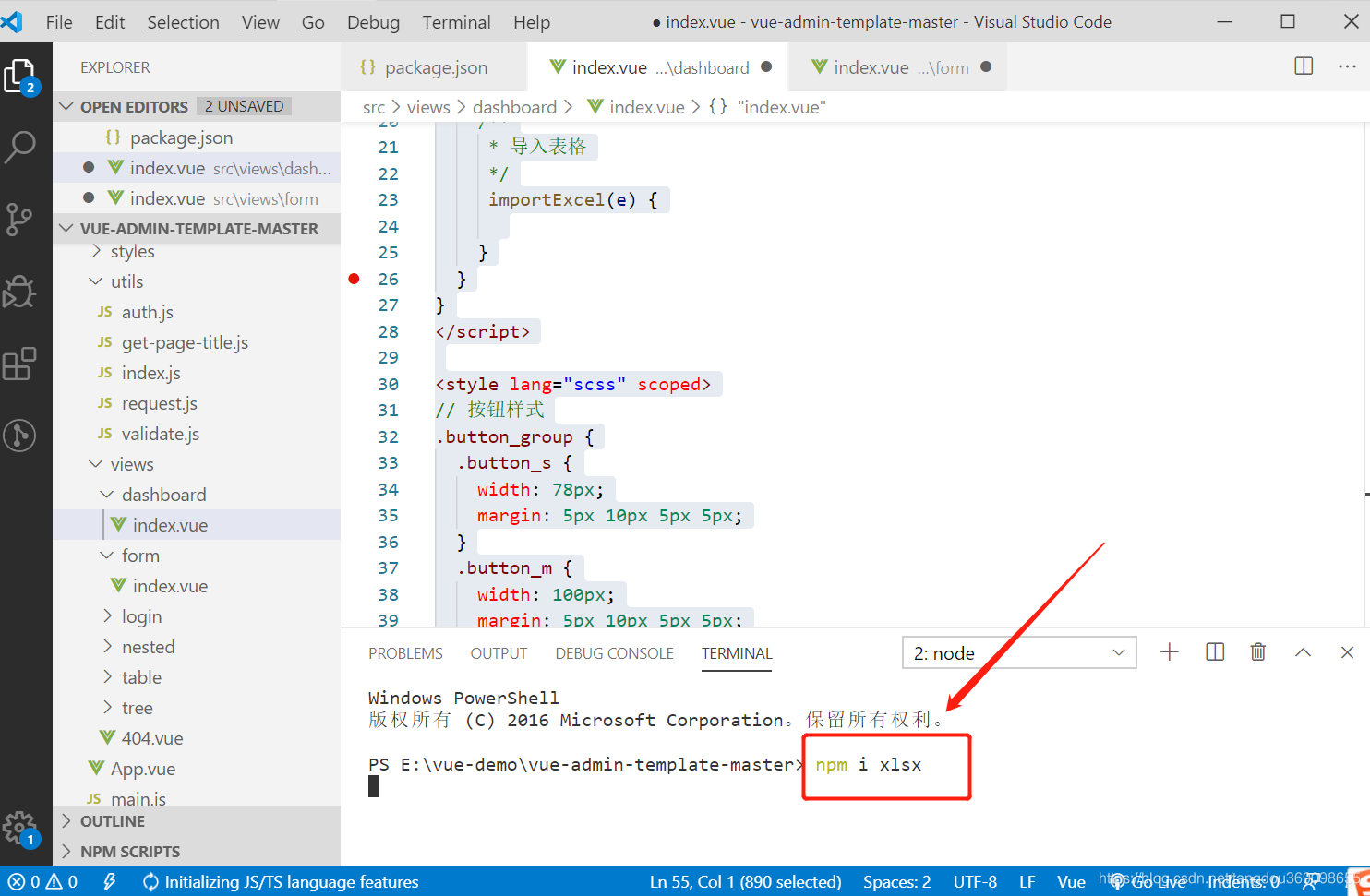1370x896 pixels.
Task: Open validate.js in the file tree
Action: coord(160,434)
